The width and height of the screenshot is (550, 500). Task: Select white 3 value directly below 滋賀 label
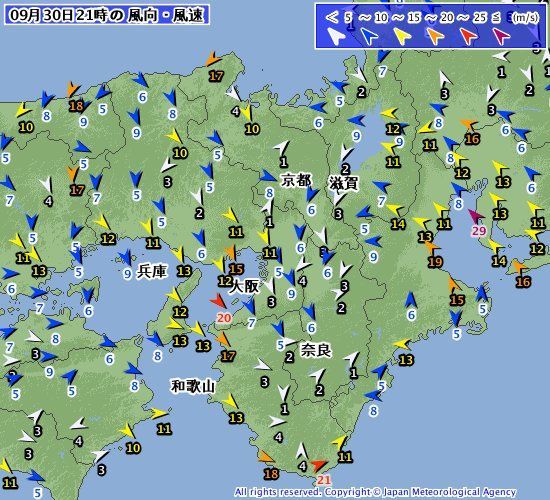point(338,214)
